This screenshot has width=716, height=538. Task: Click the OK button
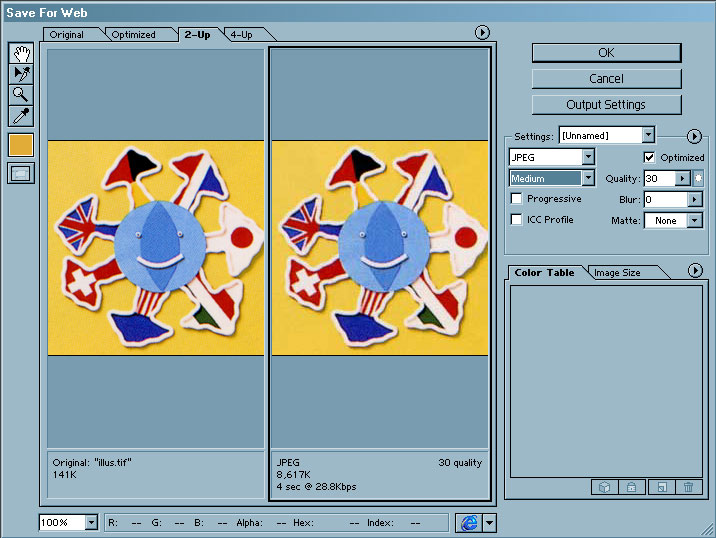pyautogui.click(x=606, y=53)
